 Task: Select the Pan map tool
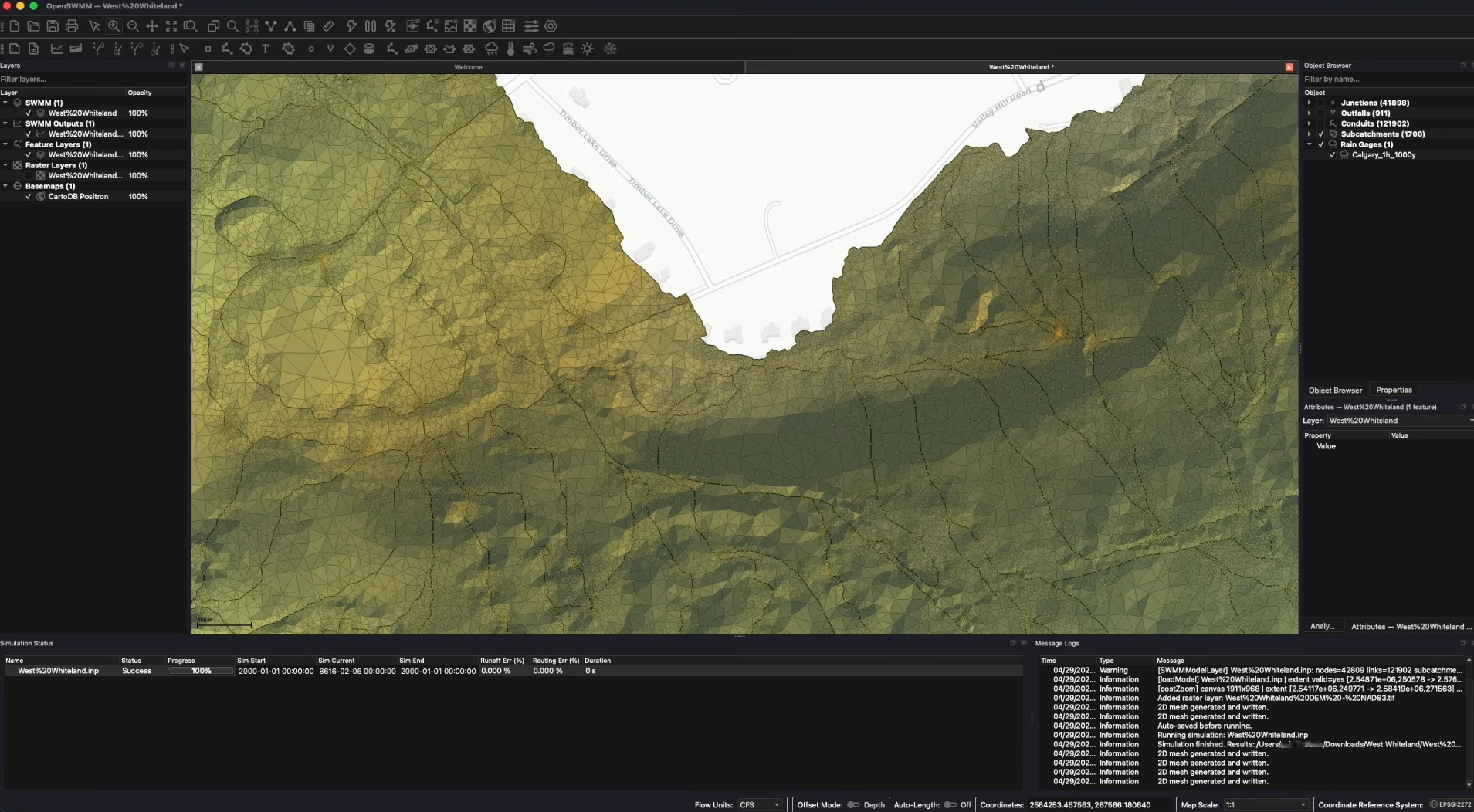point(152,26)
